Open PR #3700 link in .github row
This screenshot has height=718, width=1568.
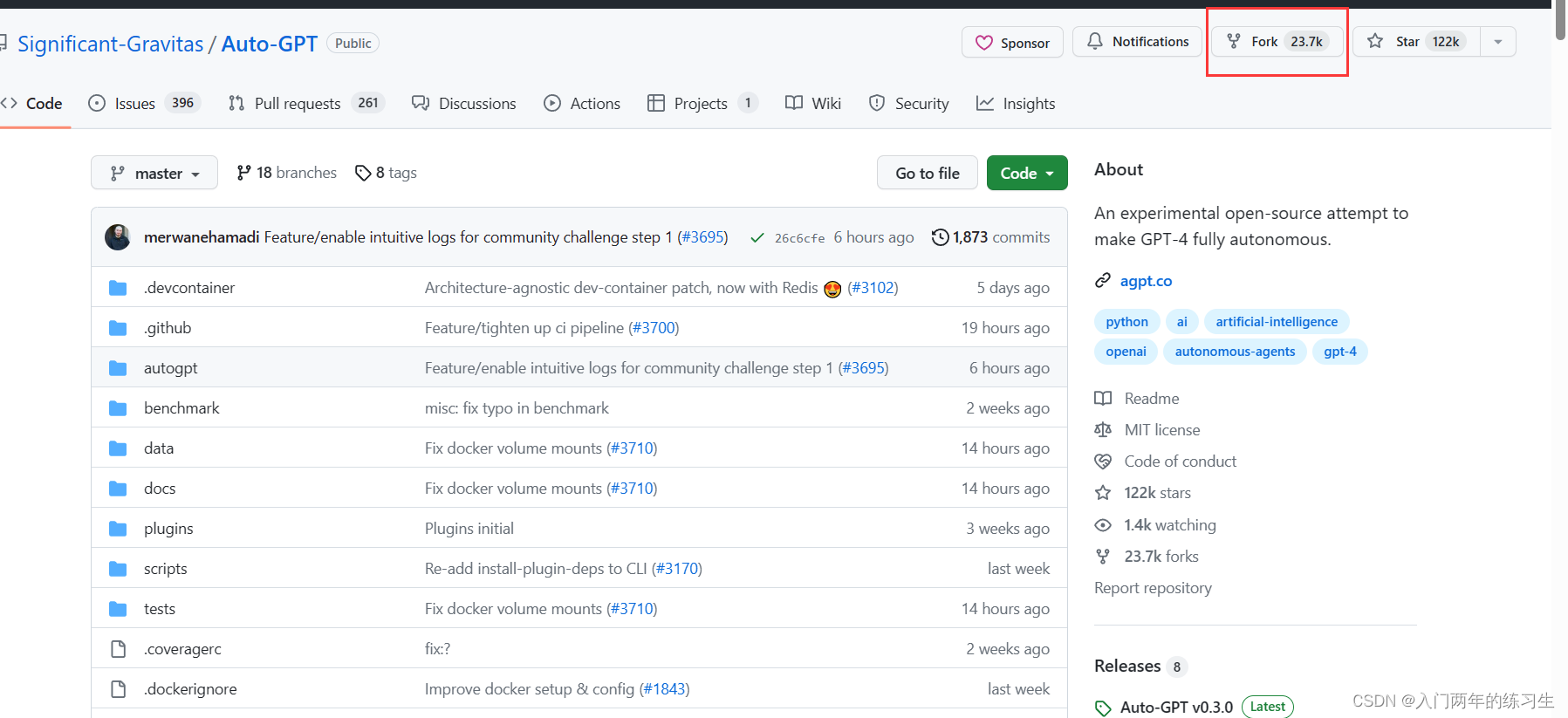point(654,328)
